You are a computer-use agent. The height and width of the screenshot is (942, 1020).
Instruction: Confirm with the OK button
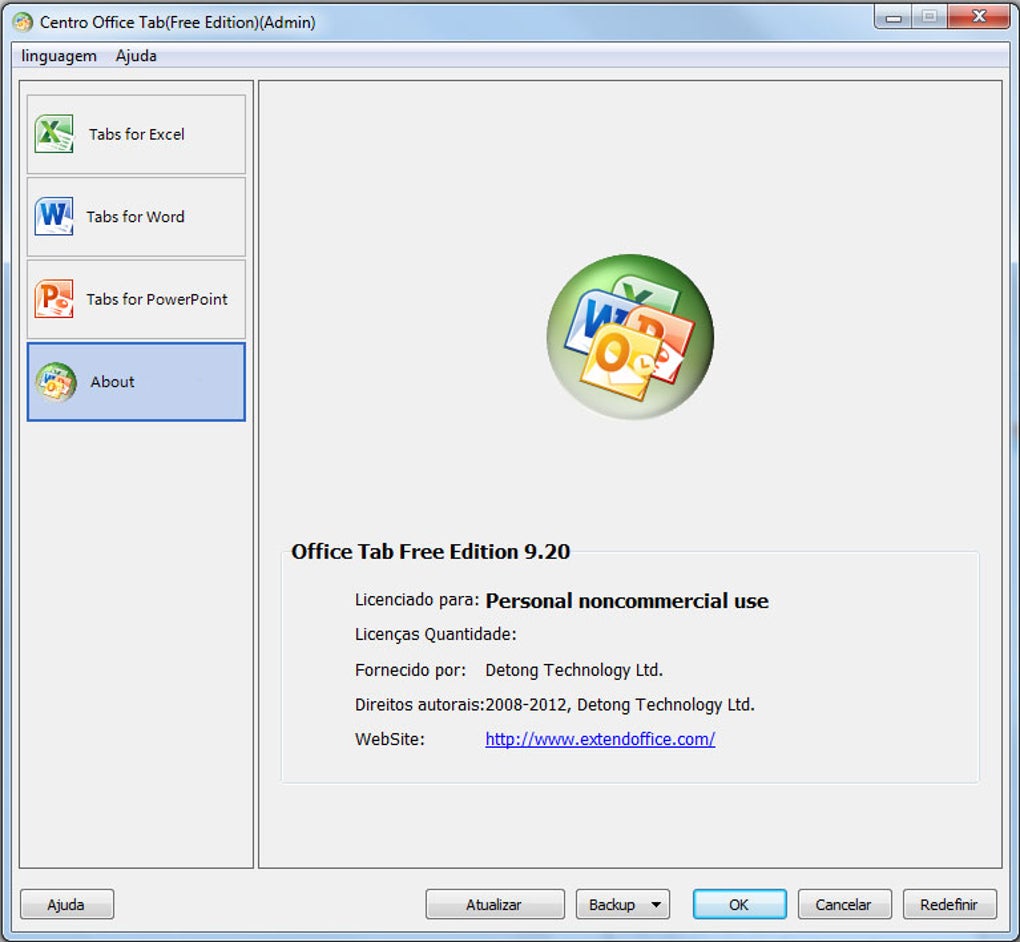740,904
